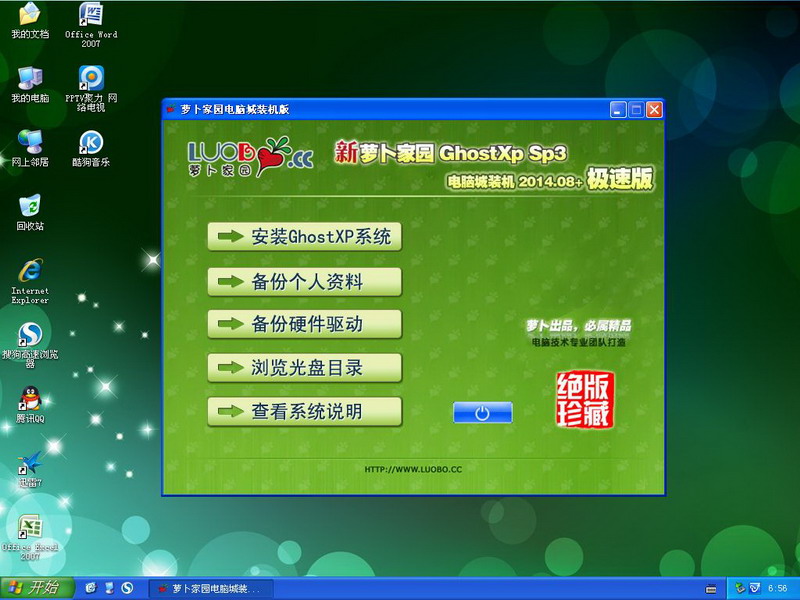This screenshot has height=600, width=800.
Task: Click Show Desktop quick launch icon
Action: pos(109,588)
